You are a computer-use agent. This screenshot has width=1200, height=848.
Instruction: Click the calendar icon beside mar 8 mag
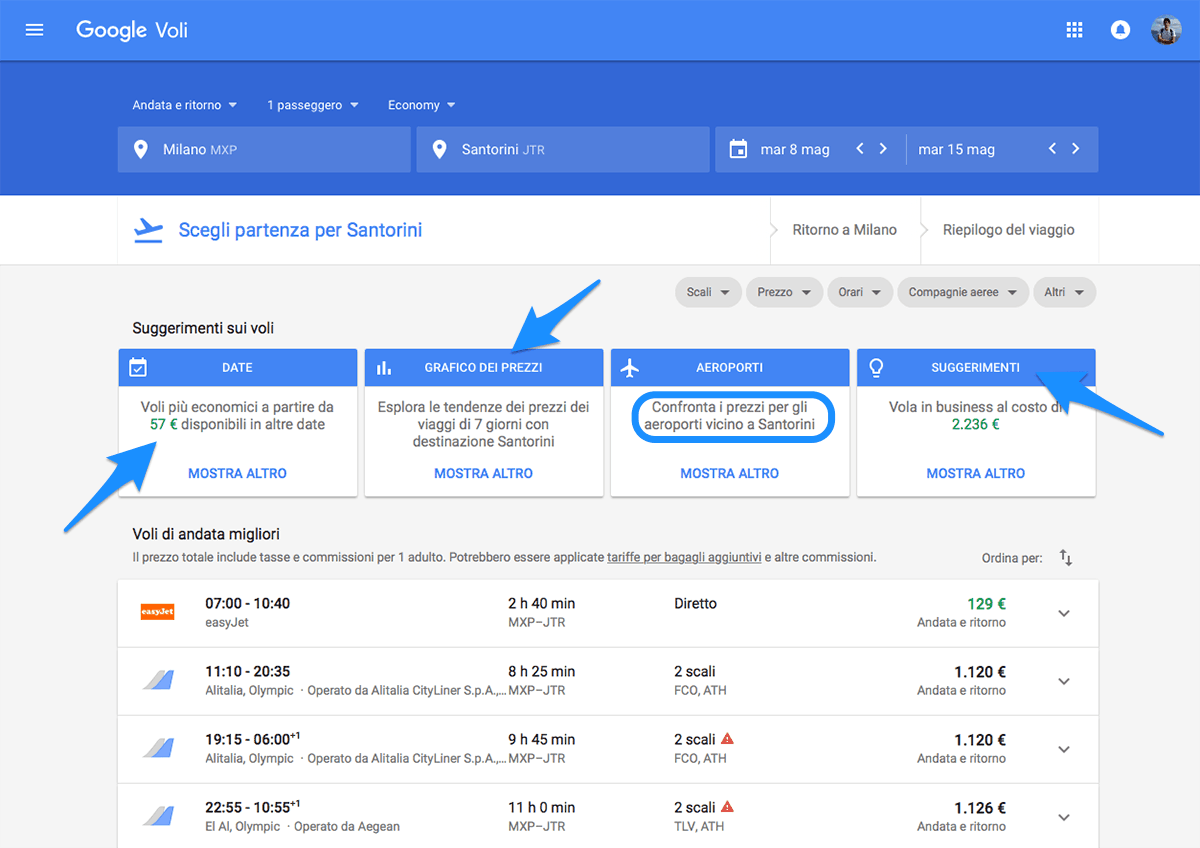[x=738, y=148]
